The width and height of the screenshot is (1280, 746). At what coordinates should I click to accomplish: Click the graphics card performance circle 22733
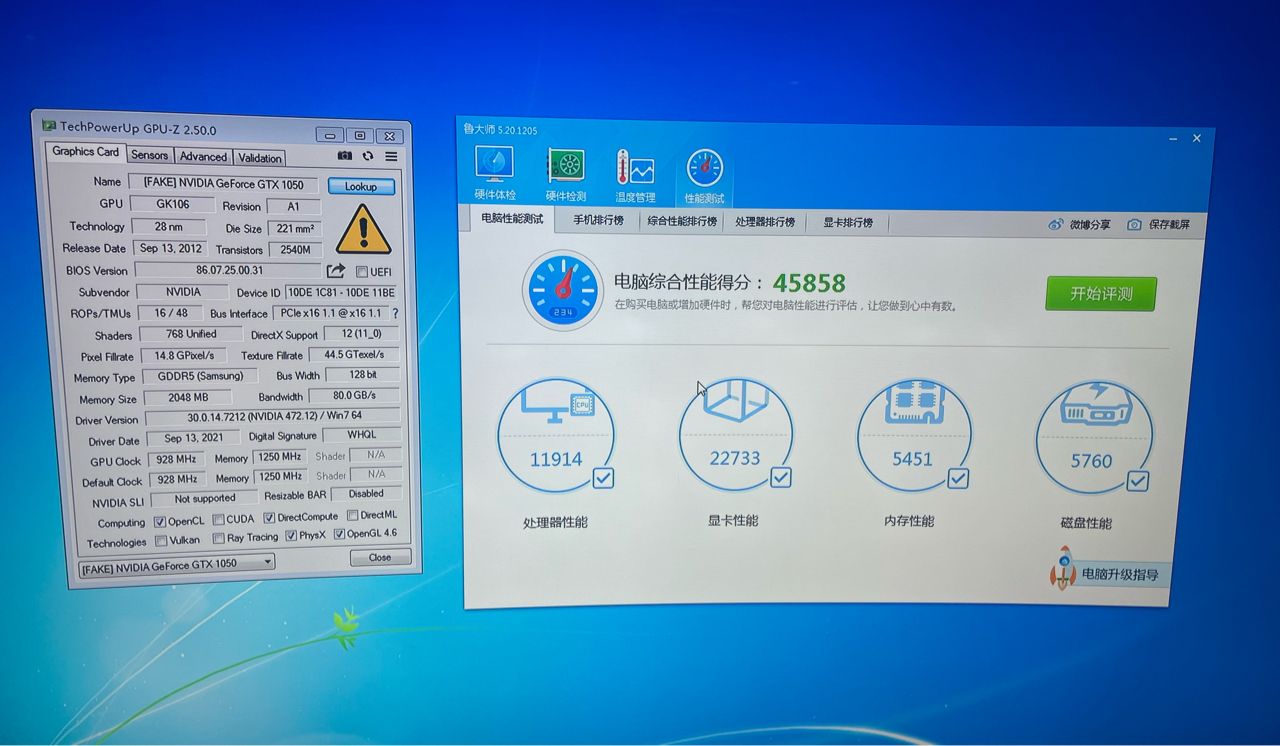(x=735, y=435)
